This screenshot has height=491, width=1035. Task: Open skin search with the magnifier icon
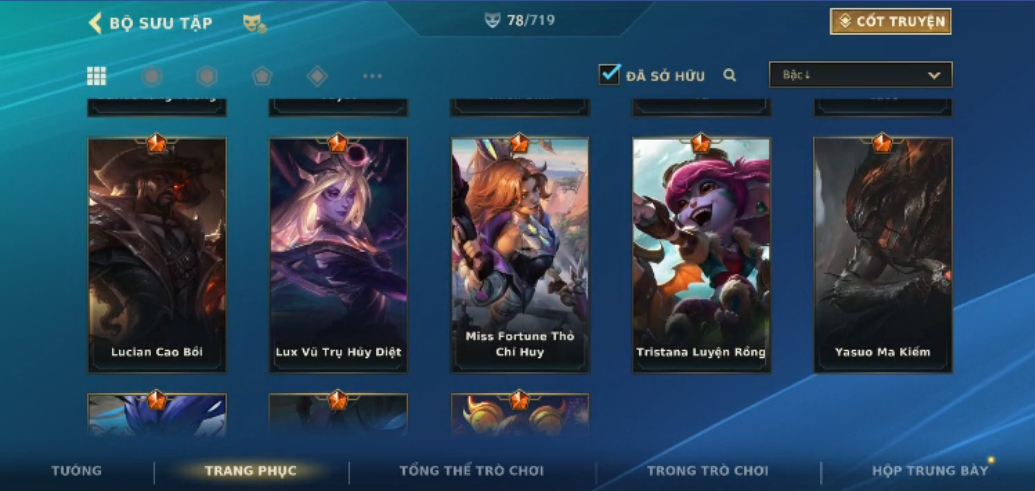[729, 75]
